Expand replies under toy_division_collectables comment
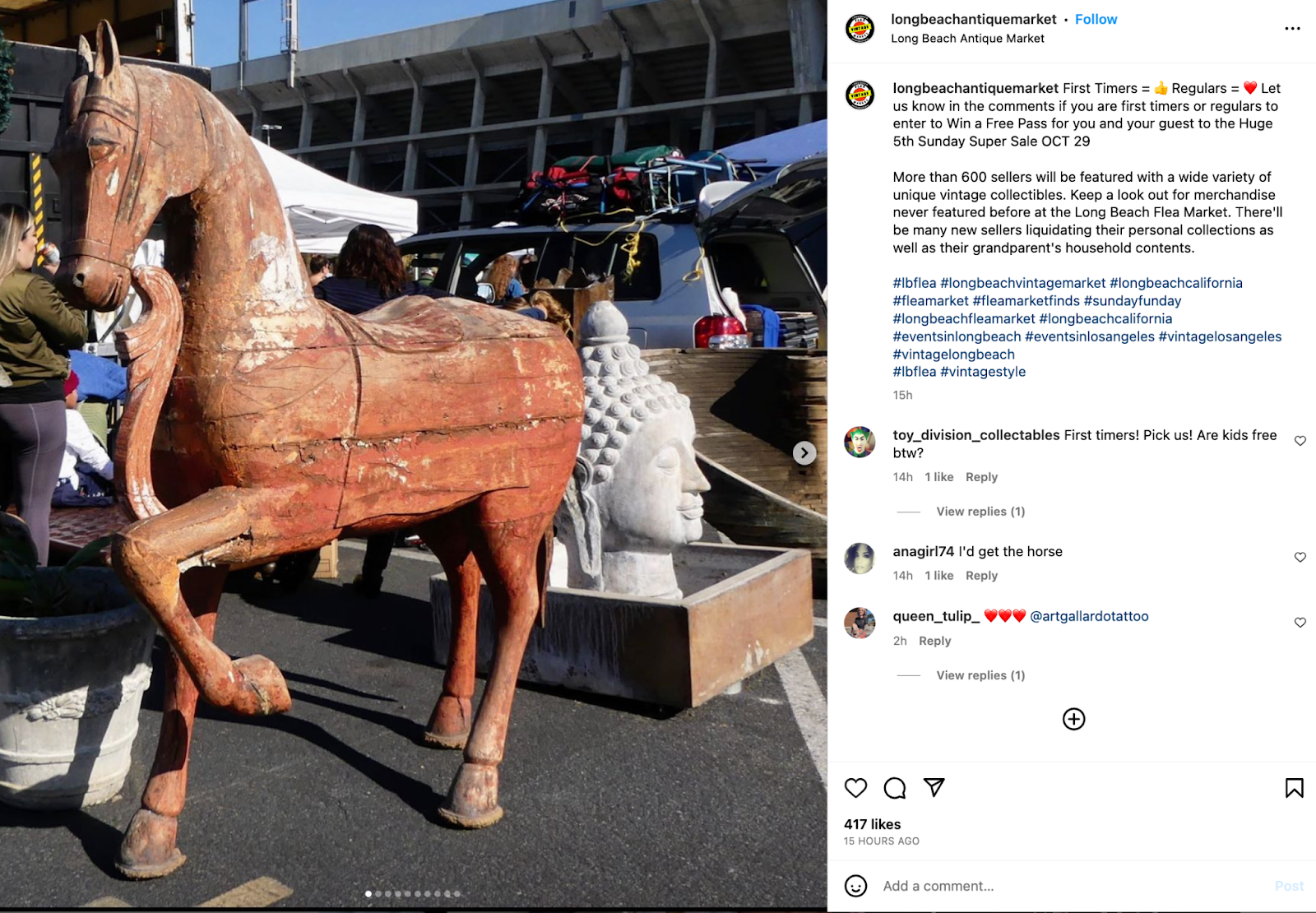The image size is (1316, 913). (980, 512)
